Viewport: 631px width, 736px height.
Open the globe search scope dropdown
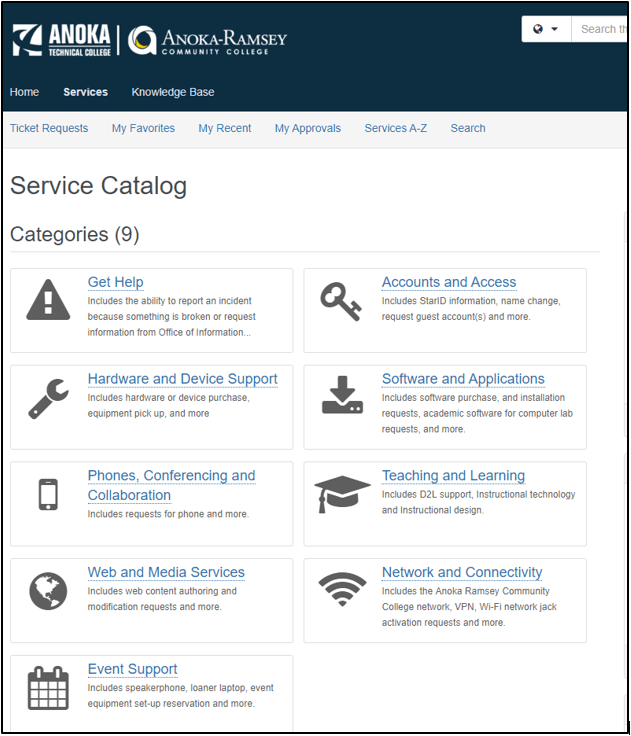coord(545,29)
